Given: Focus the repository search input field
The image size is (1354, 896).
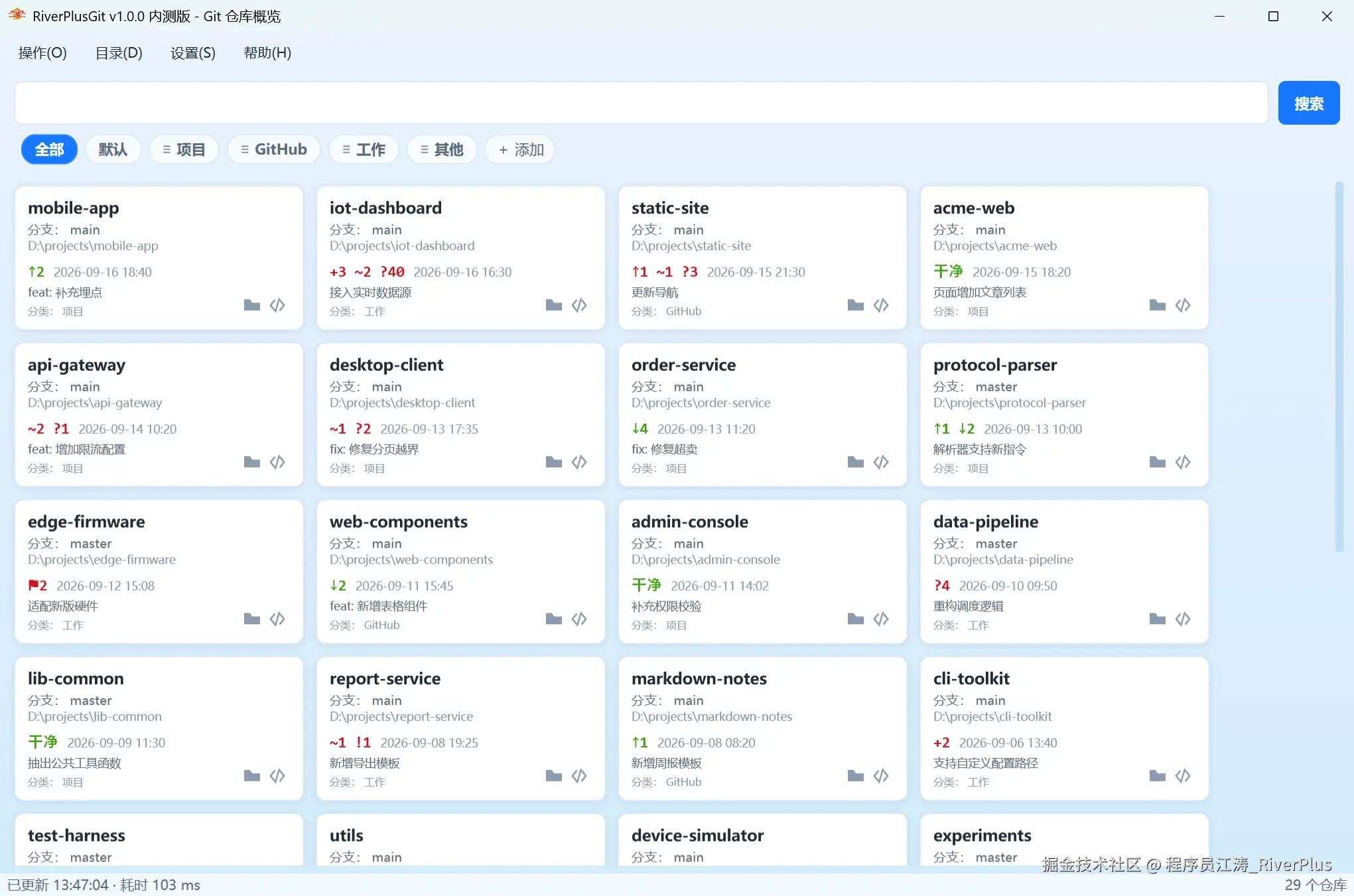Looking at the screenshot, I should point(642,103).
